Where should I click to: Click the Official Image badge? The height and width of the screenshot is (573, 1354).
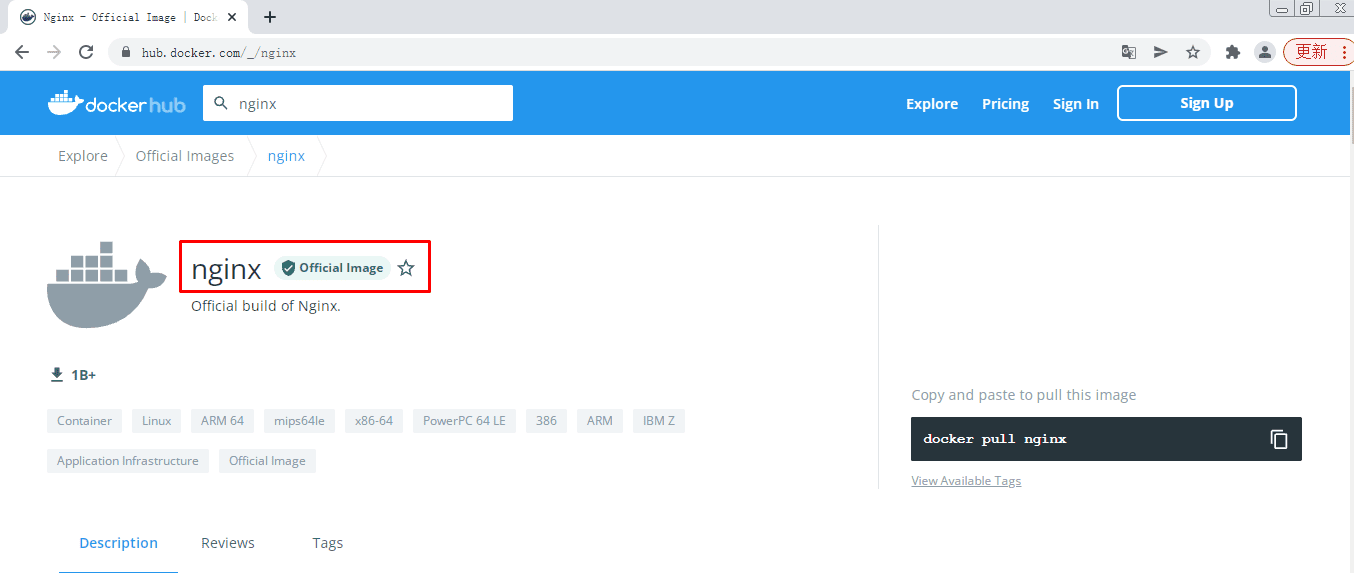pos(332,268)
